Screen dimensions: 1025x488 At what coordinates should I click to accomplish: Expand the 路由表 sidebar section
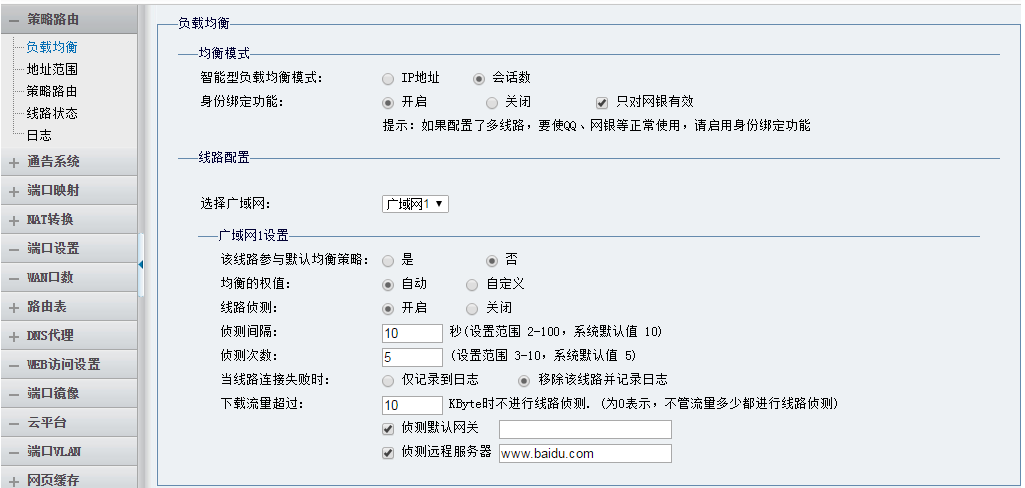click(69, 306)
